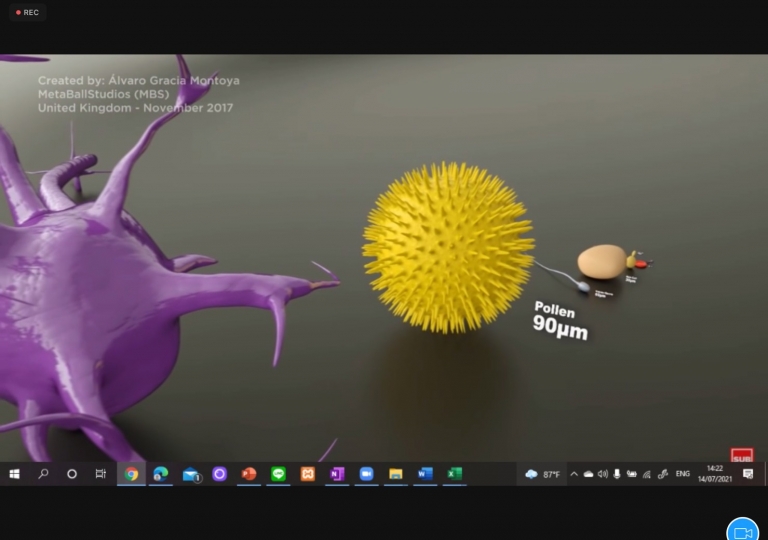Switch to PowerPoint in taskbar
Image resolution: width=768 pixels, height=540 pixels.
pos(249,474)
